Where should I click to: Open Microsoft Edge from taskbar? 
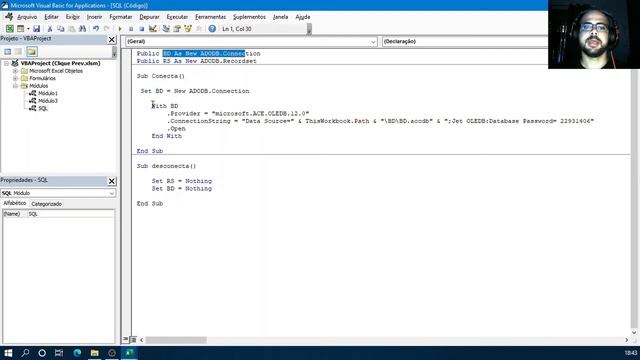pos(77,353)
